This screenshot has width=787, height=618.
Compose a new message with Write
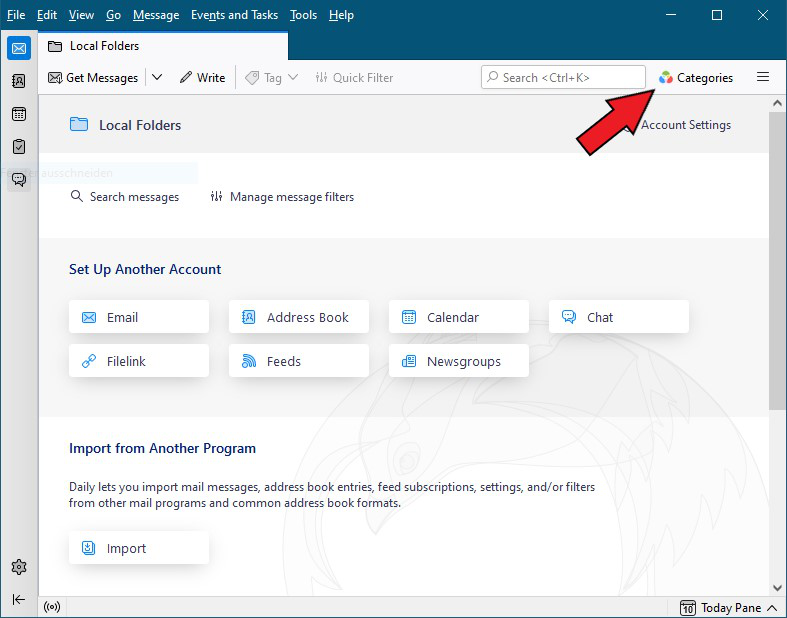(x=203, y=78)
